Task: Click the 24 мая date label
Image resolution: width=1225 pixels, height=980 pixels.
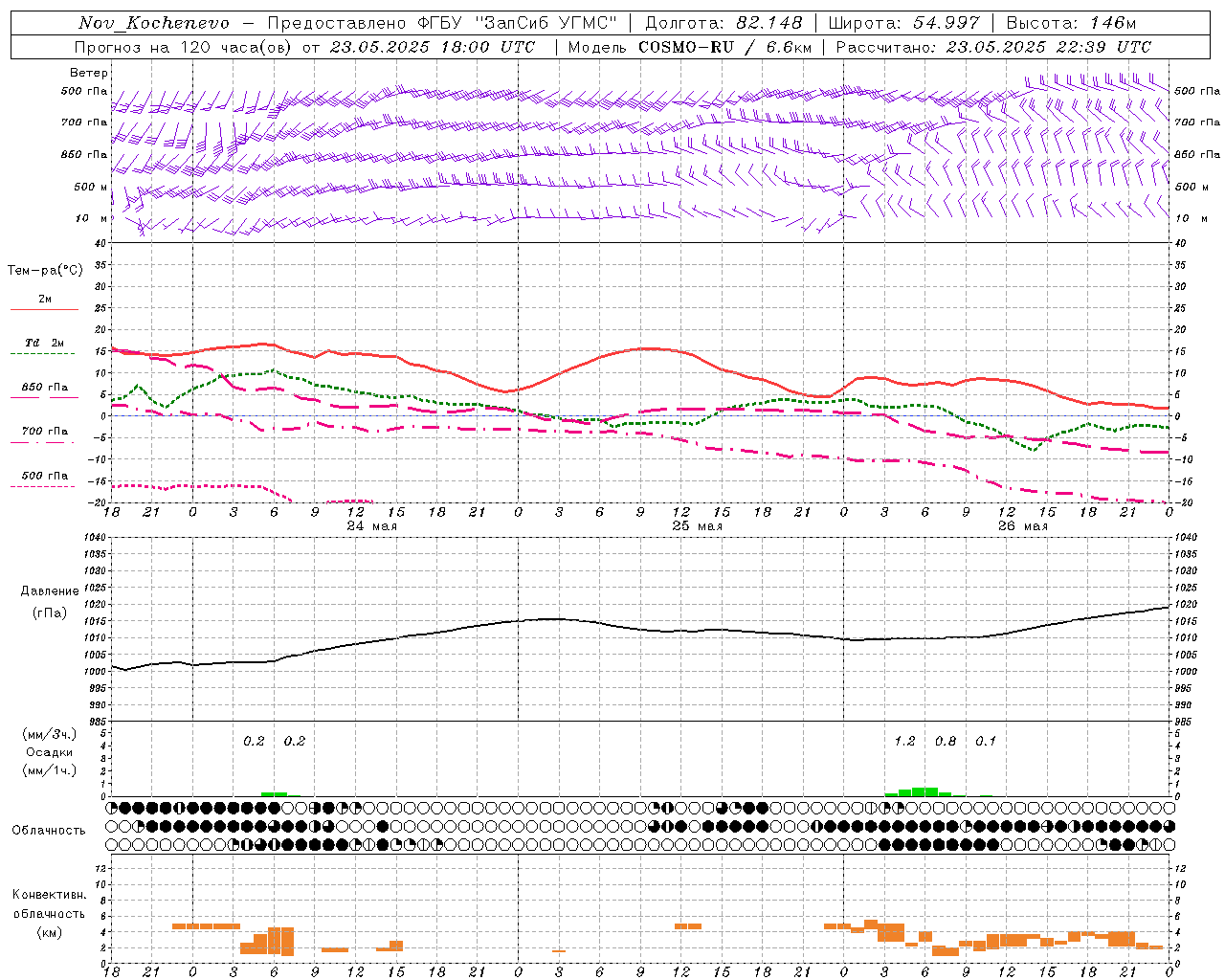Action: (x=371, y=526)
